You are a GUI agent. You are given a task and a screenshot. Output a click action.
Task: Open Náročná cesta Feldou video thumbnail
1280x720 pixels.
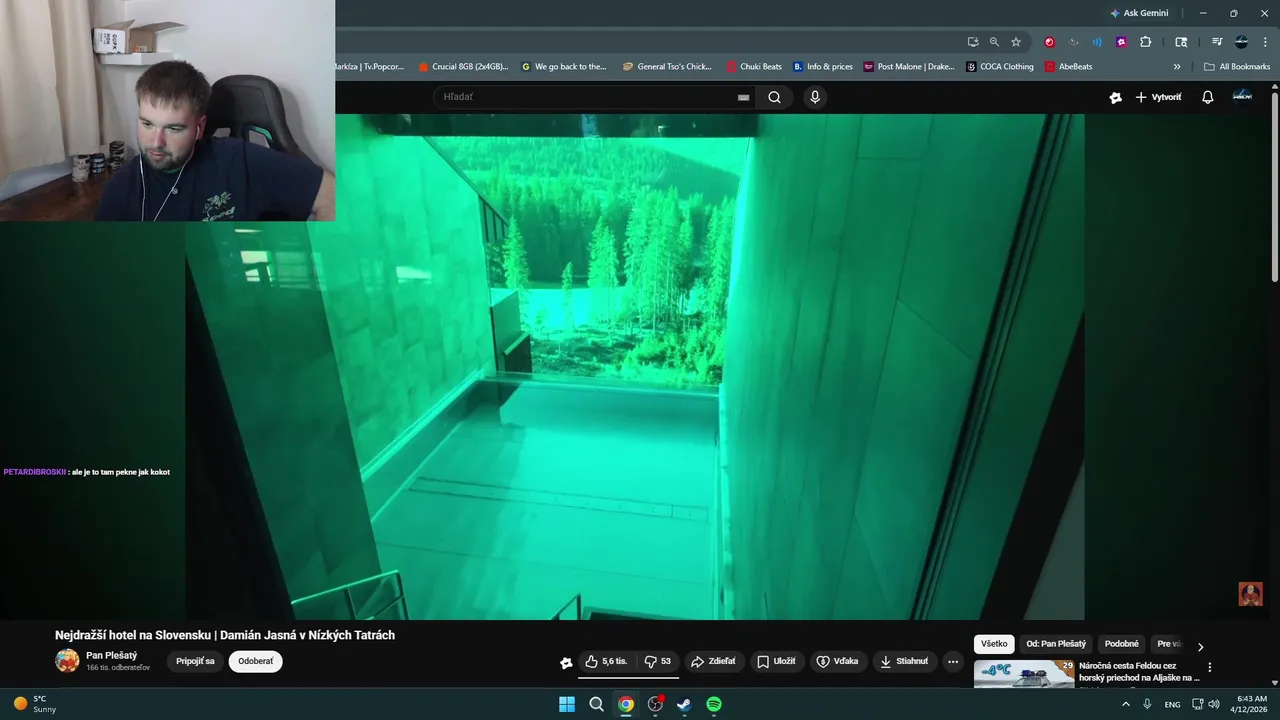[x=1024, y=674]
